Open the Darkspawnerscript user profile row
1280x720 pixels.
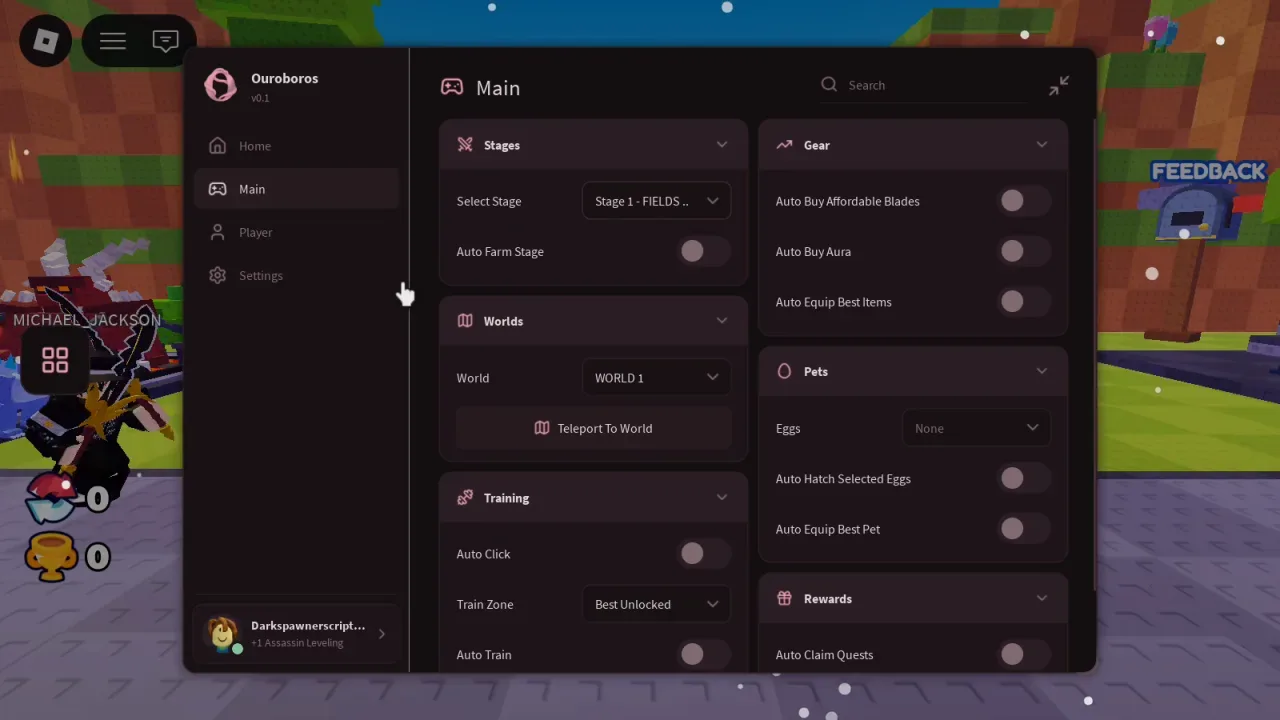(x=297, y=634)
